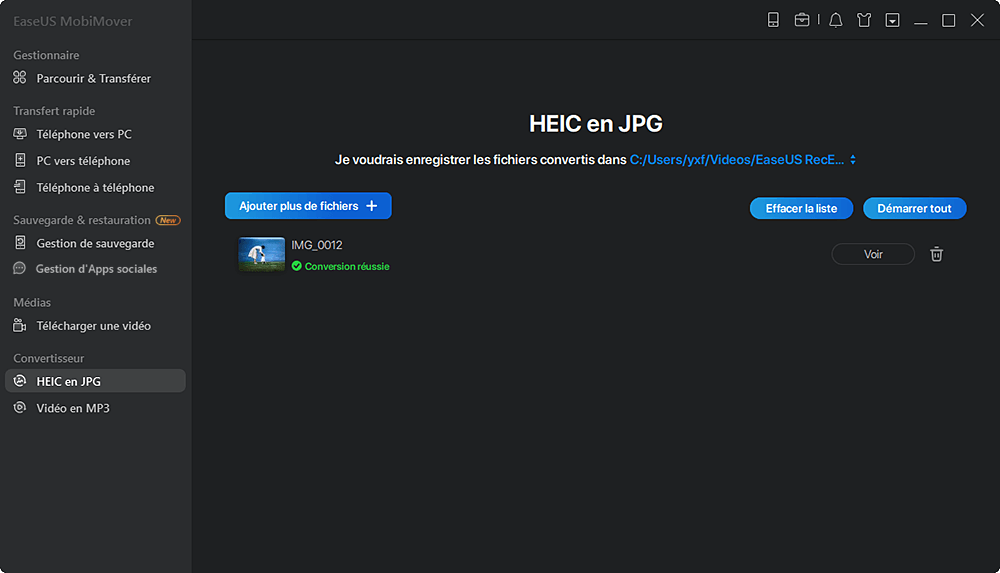Screen dimensions: 1000x573
Task: Open Gestion d'Apps sociales
Action: pyautogui.click(x=95, y=269)
